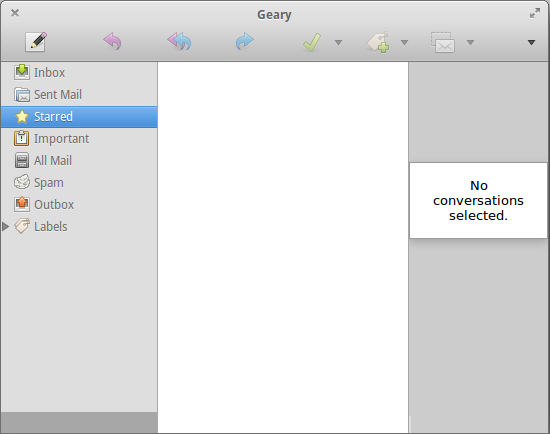Click the 'No conversations selected.' message
The image size is (550, 434).
click(x=478, y=200)
